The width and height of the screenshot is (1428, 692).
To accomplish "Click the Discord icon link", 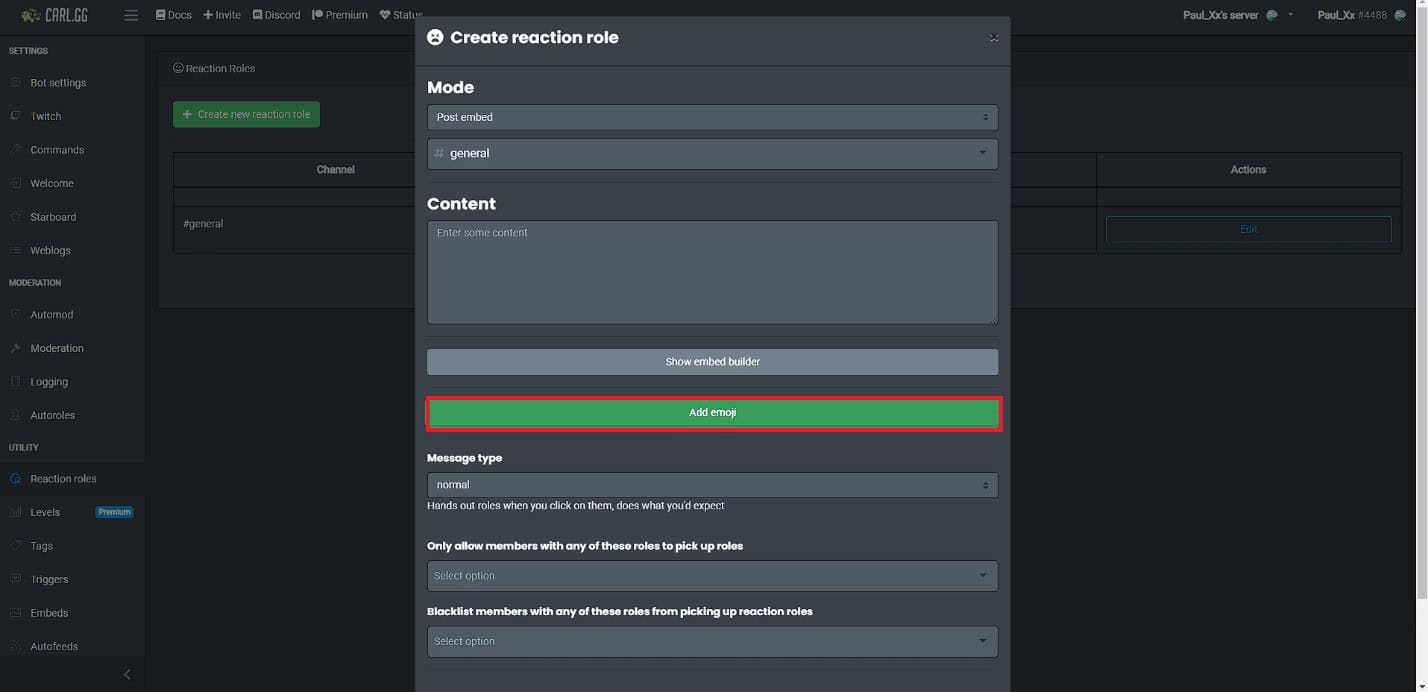I will [x=257, y=15].
